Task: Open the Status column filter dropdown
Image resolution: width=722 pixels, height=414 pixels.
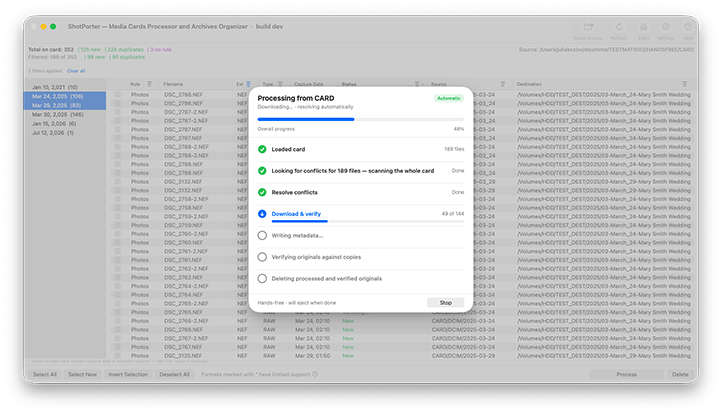Action: (417, 84)
